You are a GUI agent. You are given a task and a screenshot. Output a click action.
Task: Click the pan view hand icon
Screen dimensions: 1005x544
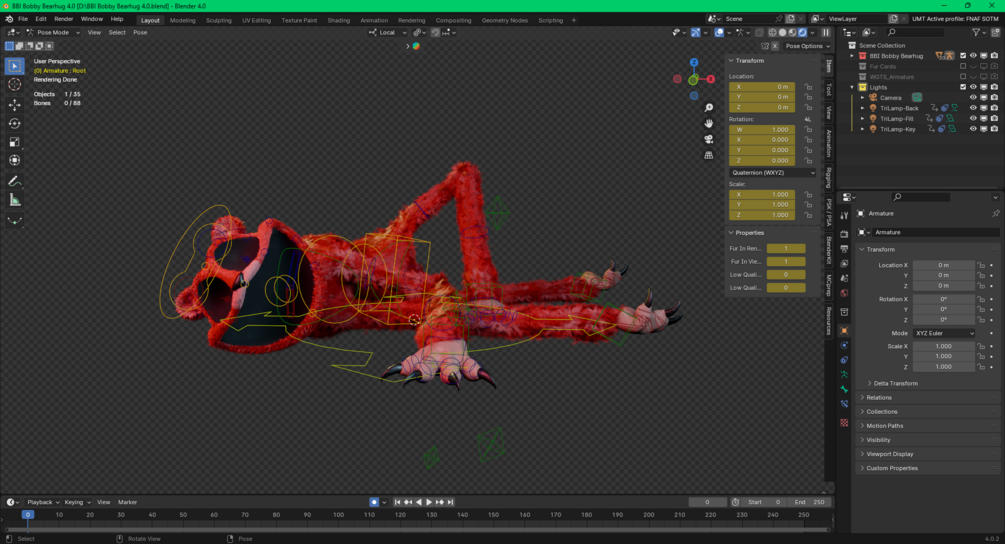click(709, 123)
